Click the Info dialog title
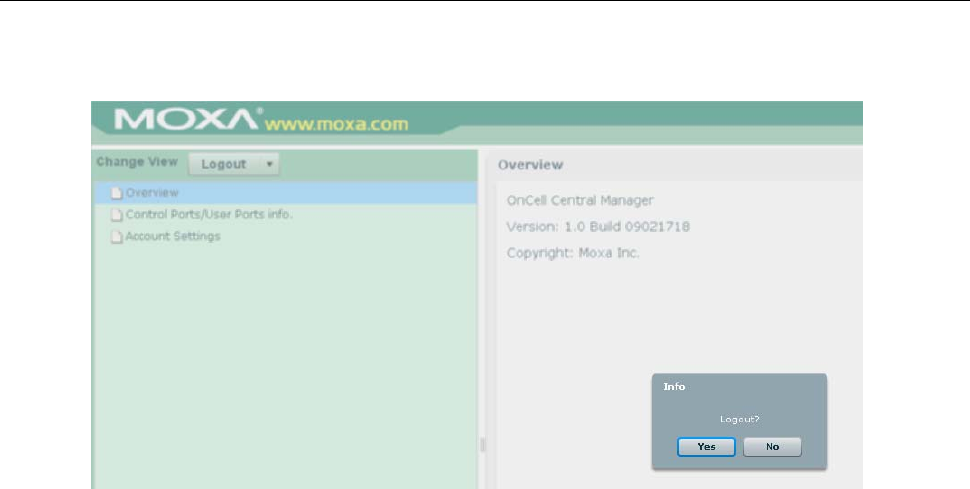Viewport: 970px width, 489px height. click(x=674, y=387)
